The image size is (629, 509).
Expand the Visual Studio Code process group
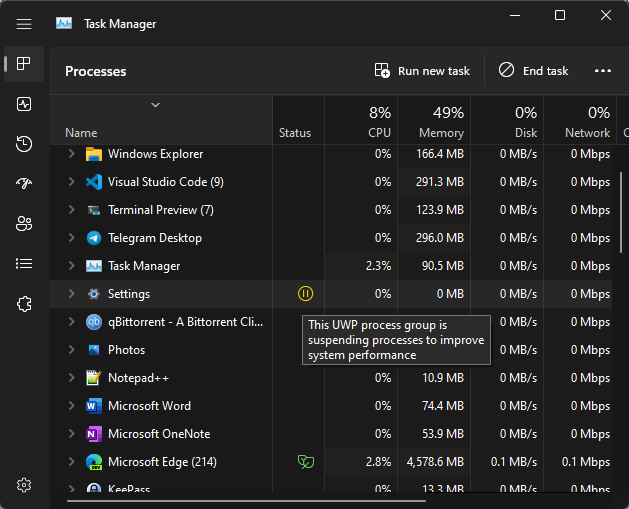(71, 182)
